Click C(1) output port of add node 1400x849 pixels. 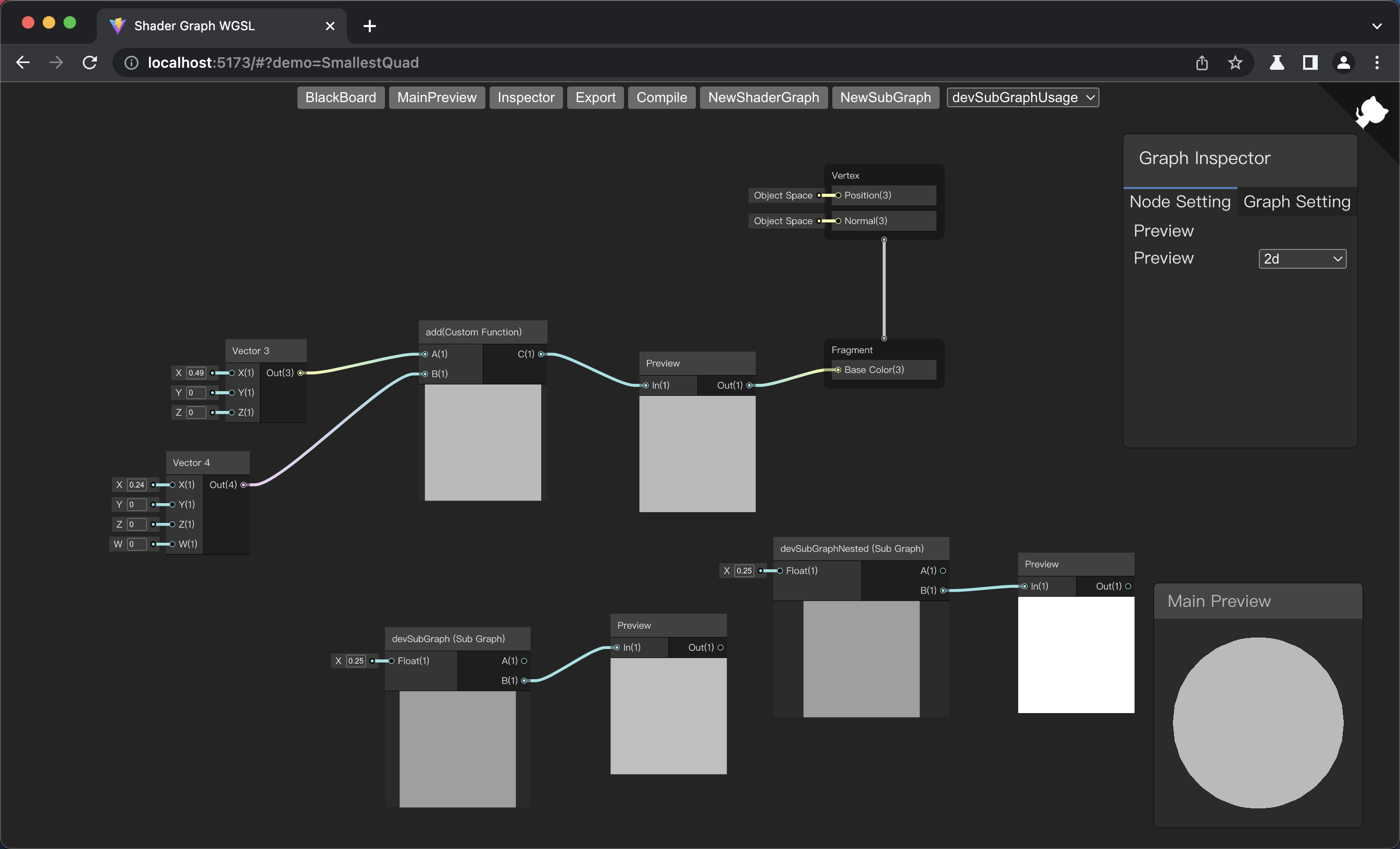(x=541, y=354)
